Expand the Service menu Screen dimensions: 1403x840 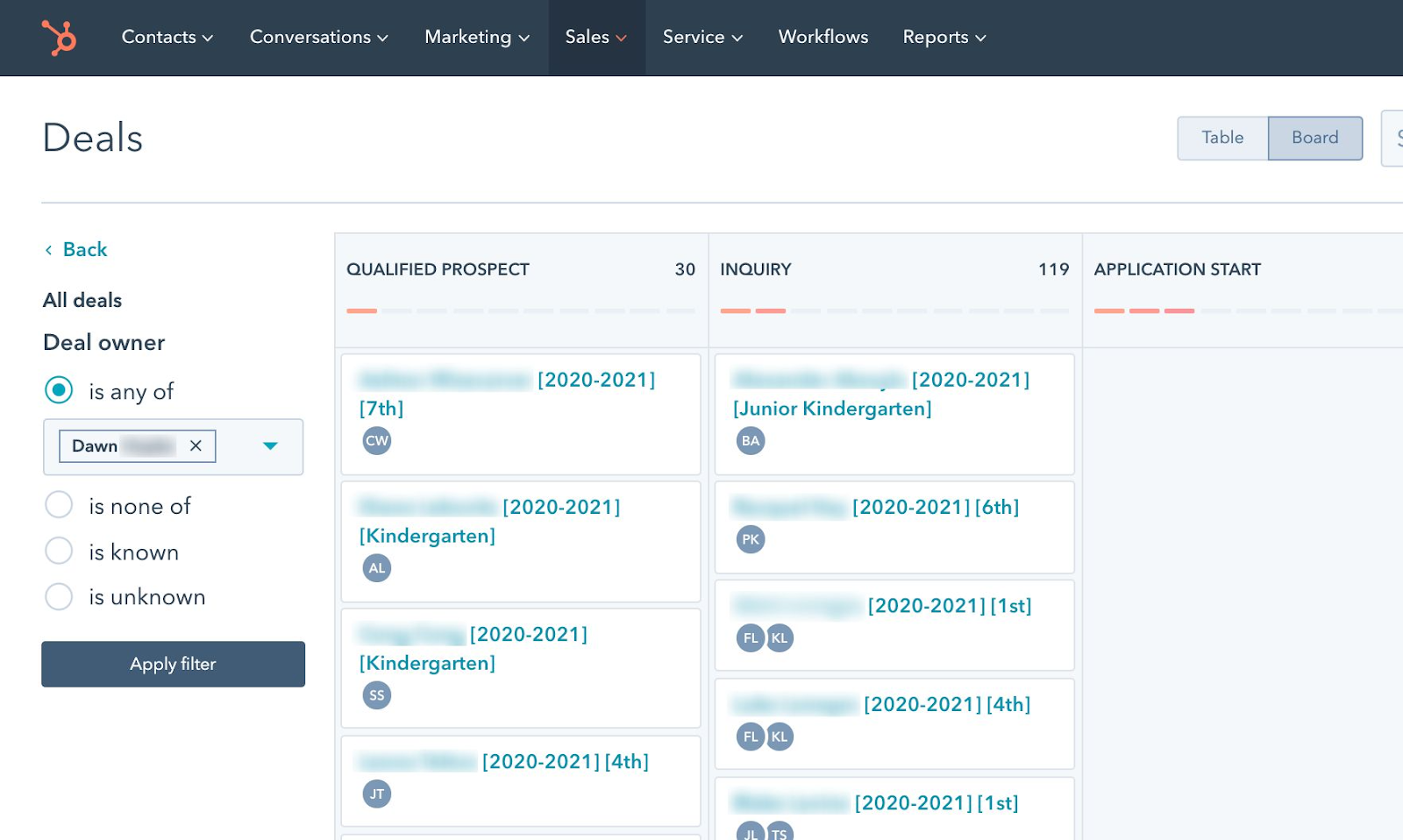[x=702, y=37]
